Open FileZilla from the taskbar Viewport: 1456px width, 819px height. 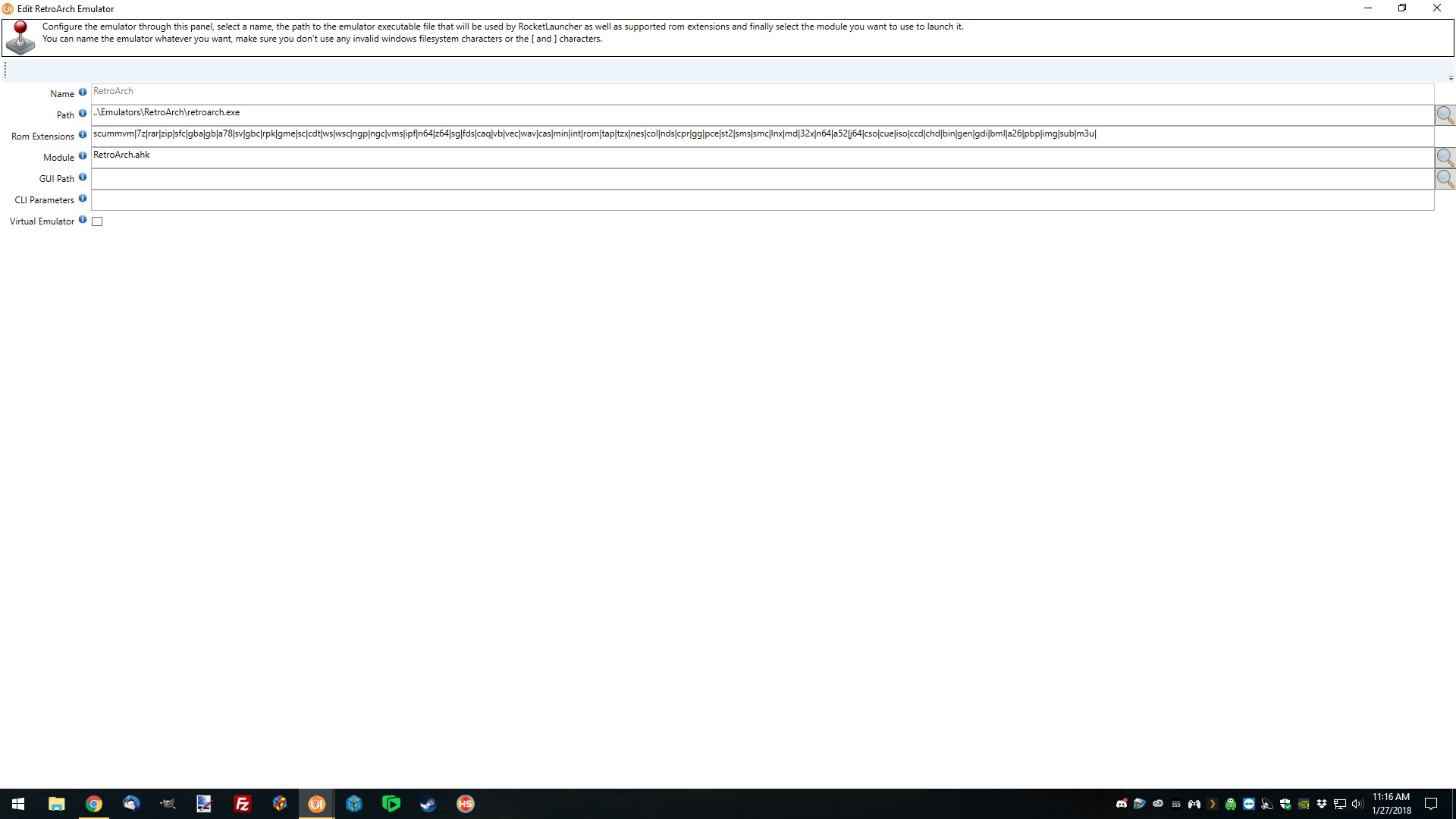(243, 804)
